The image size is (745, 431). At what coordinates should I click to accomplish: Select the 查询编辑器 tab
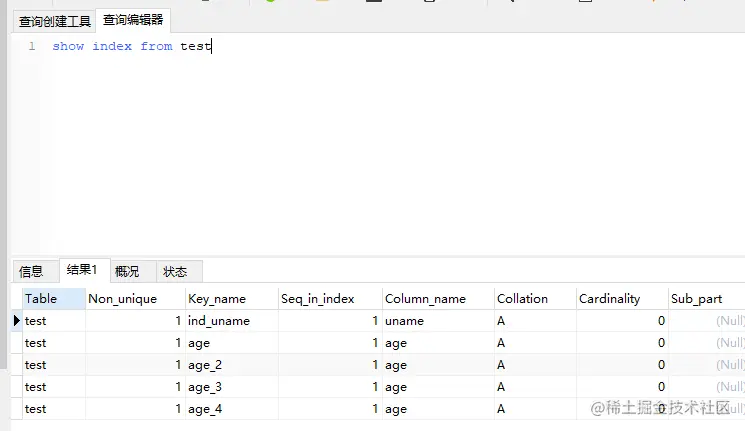133,20
